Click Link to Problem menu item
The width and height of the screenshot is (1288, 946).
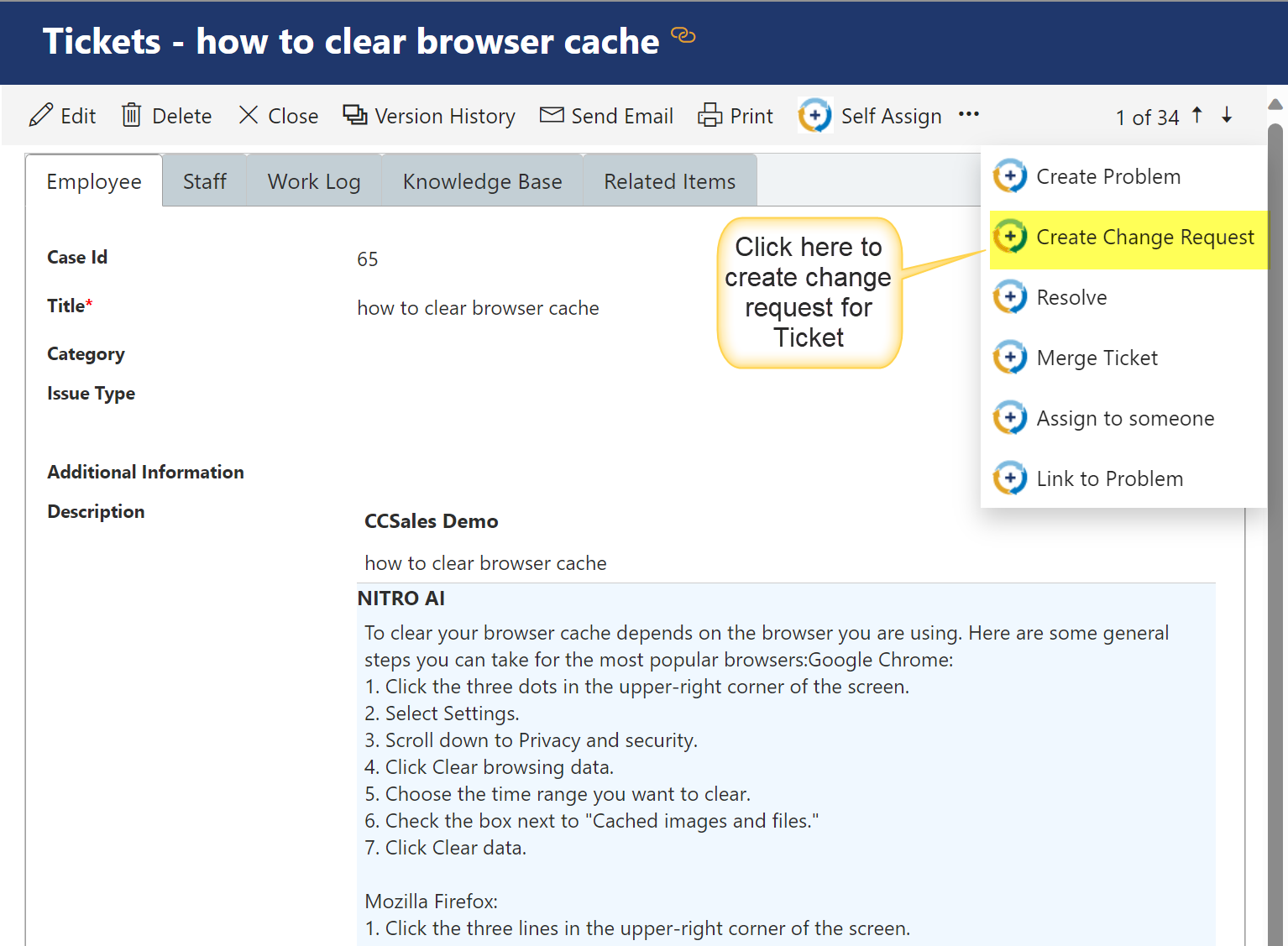coord(1109,479)
